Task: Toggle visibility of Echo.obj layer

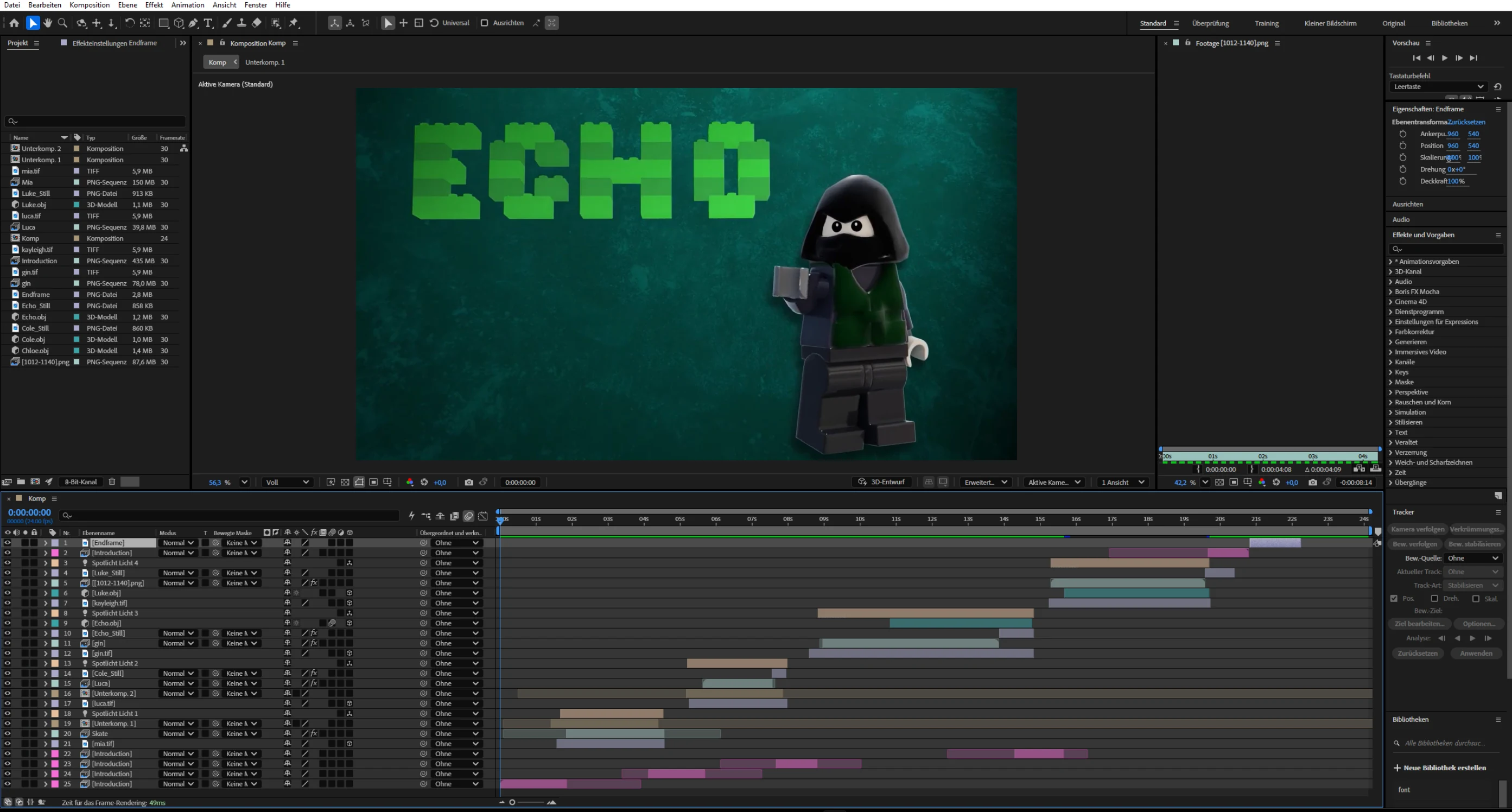Action: point(8,623)
